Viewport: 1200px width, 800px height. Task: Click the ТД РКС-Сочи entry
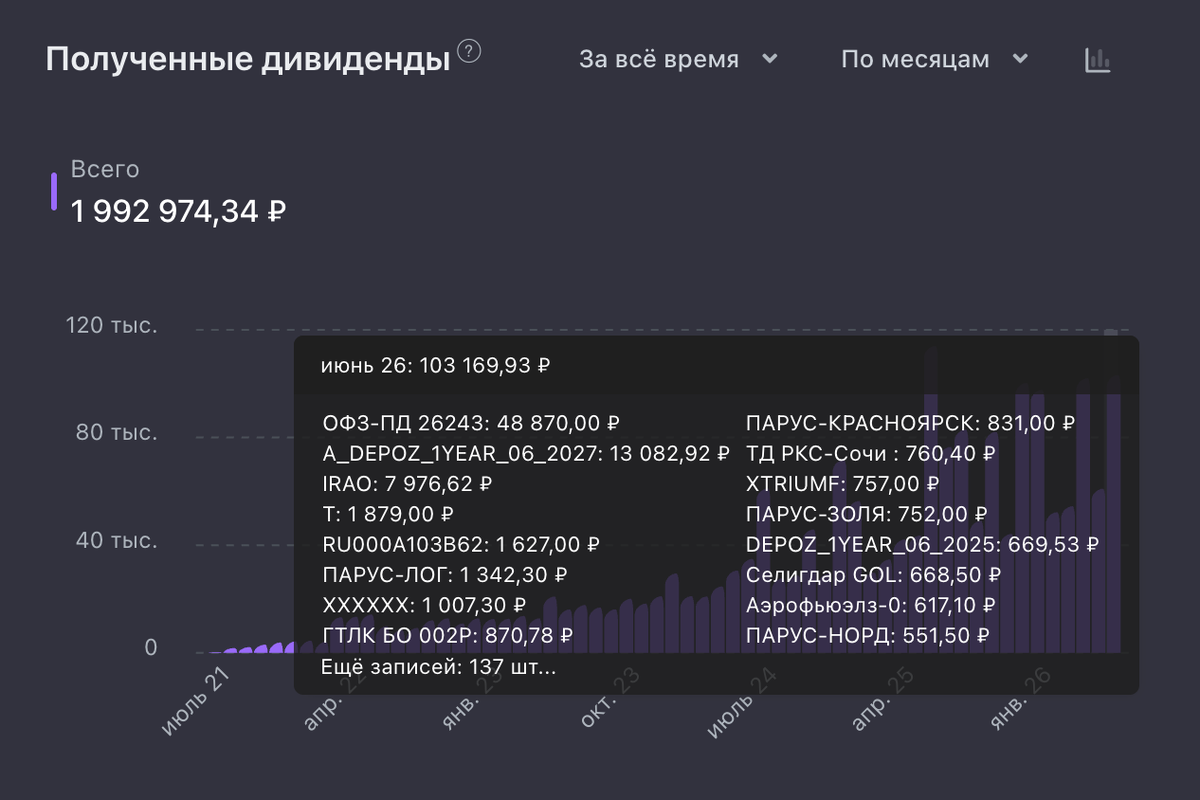click(871, 454)
